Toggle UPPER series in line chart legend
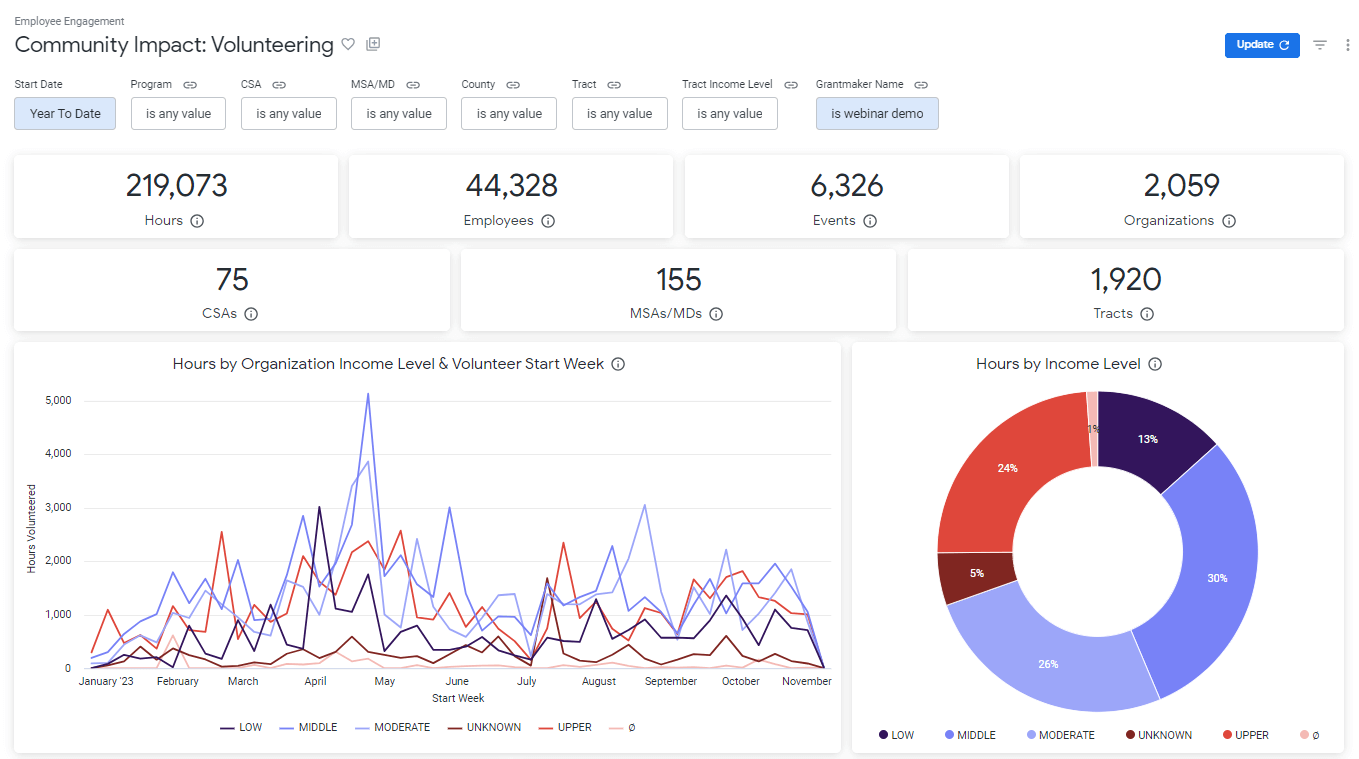 [565, 727]
